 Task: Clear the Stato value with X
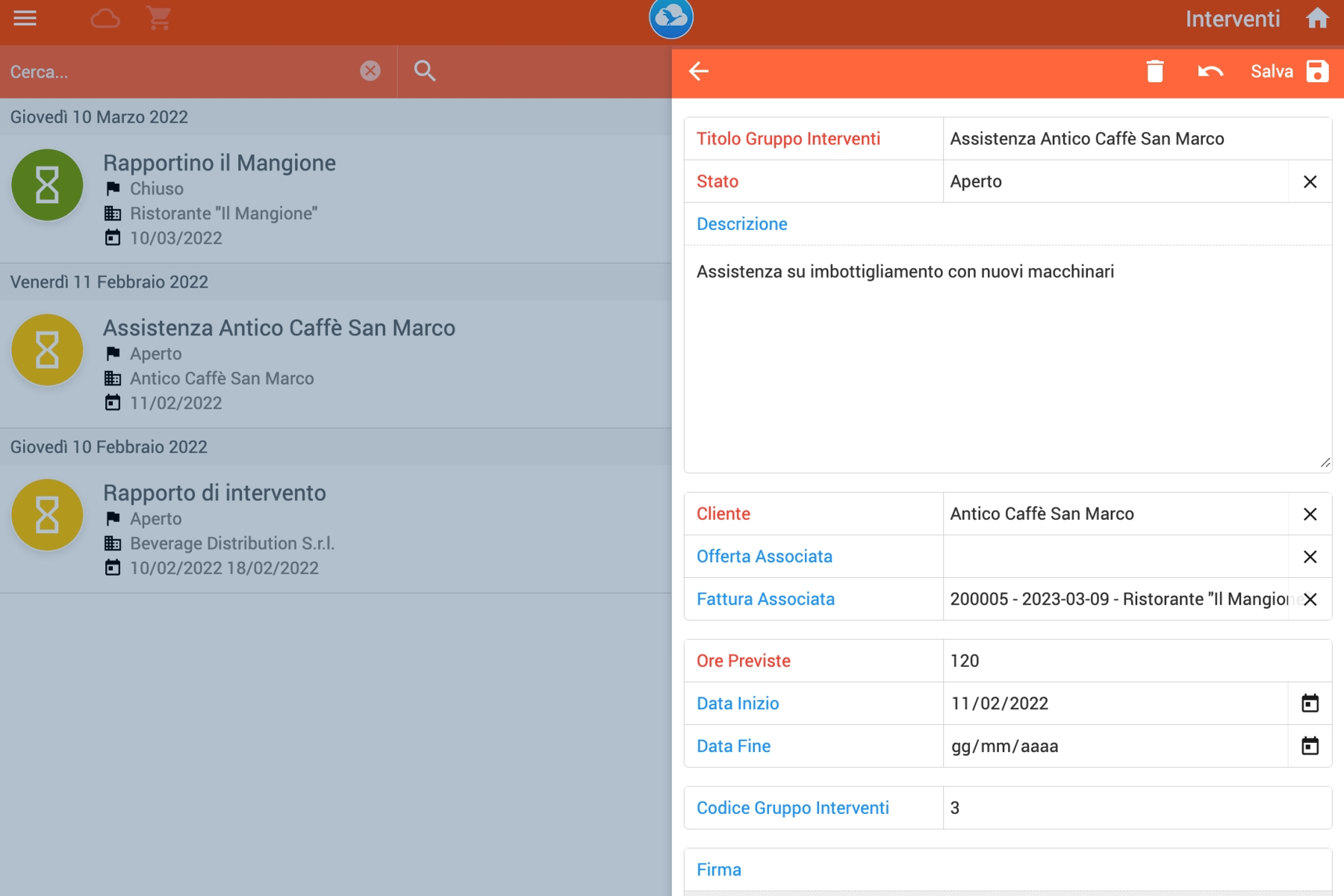[x=1310, y=181]
